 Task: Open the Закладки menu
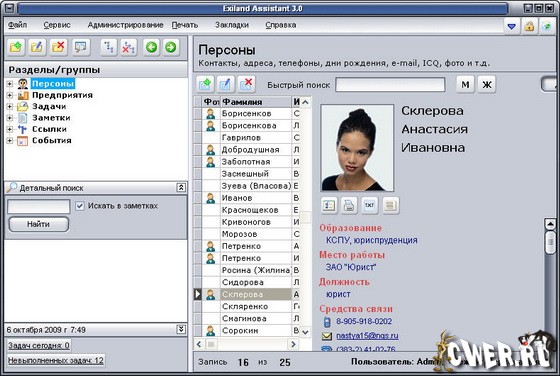pyautogui.click(x=232, y=25)
